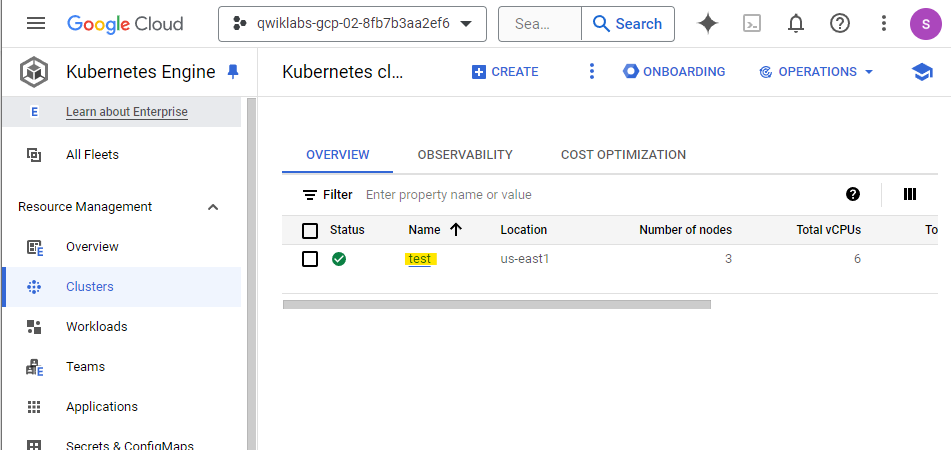Click the Status column header
Screen dimensions: 951x450
(x=347, y=230)
